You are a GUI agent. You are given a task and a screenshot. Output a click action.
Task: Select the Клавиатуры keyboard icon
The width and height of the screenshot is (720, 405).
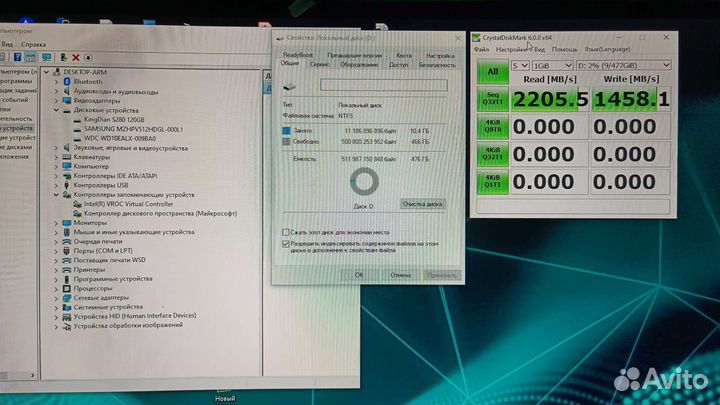tap(67, 157)
